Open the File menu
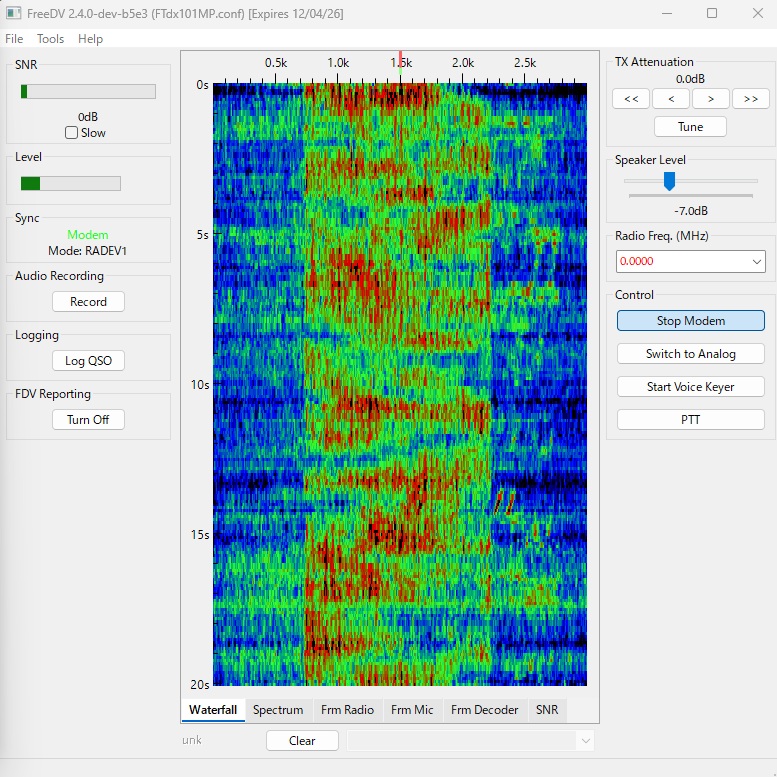Image resolution: width=777 pixels, height=777 pixels. coord(14,39)
